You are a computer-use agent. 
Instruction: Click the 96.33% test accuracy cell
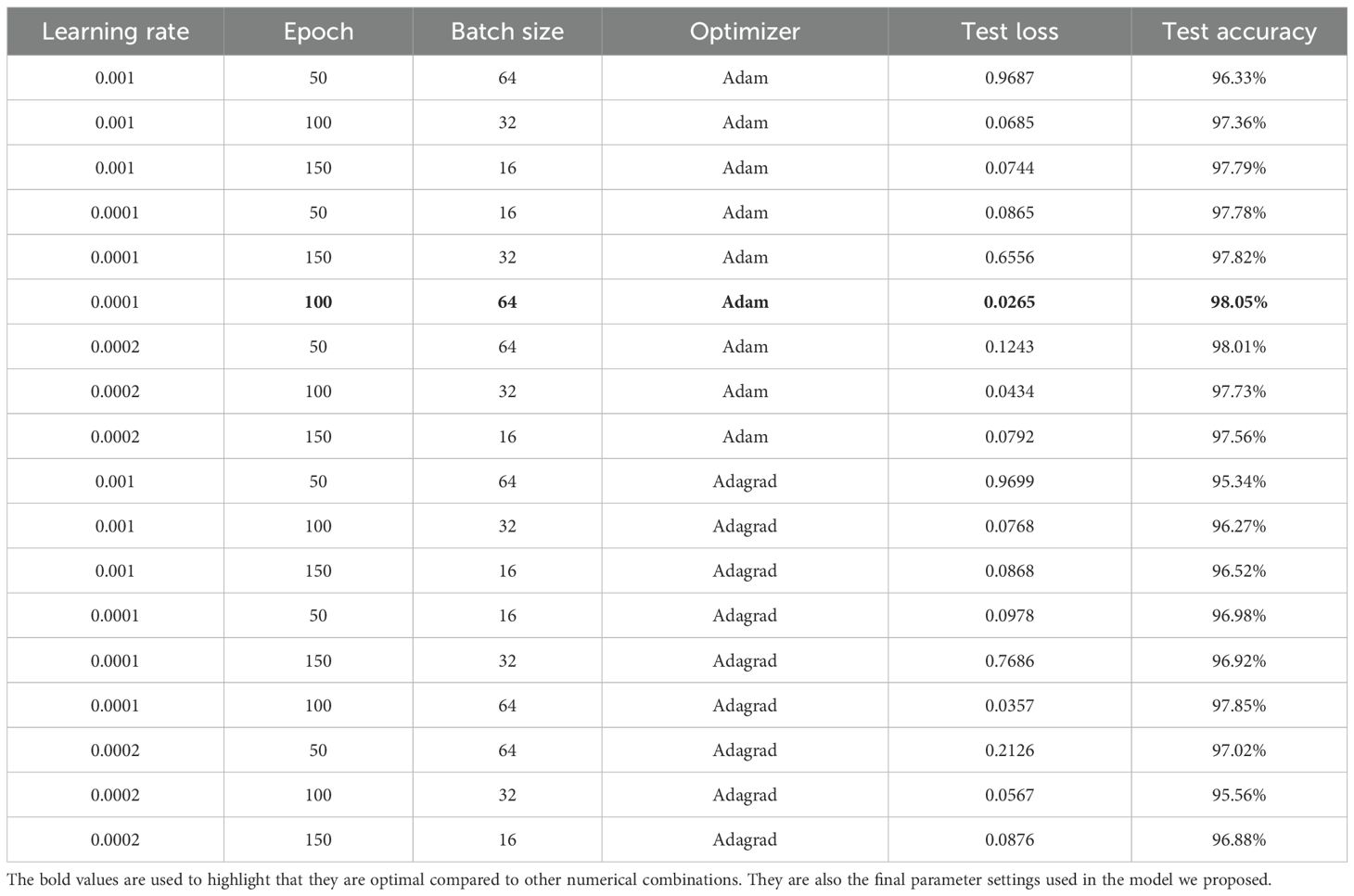(x=1238, y=78)
